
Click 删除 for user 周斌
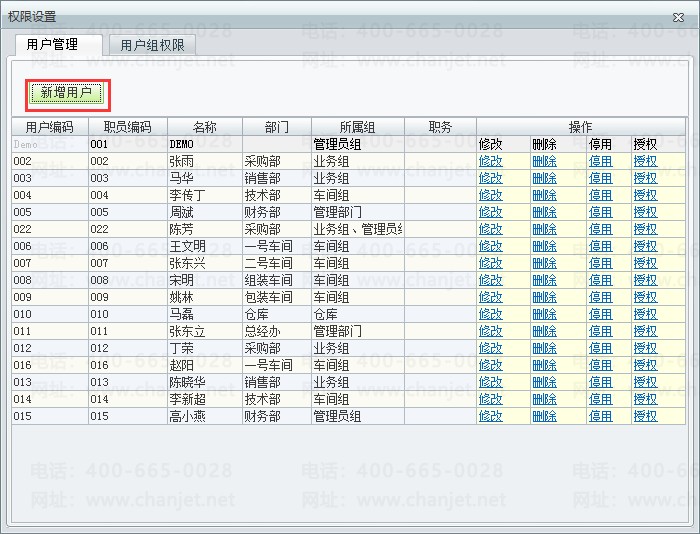pyautogui.click(x=544, y=212)
